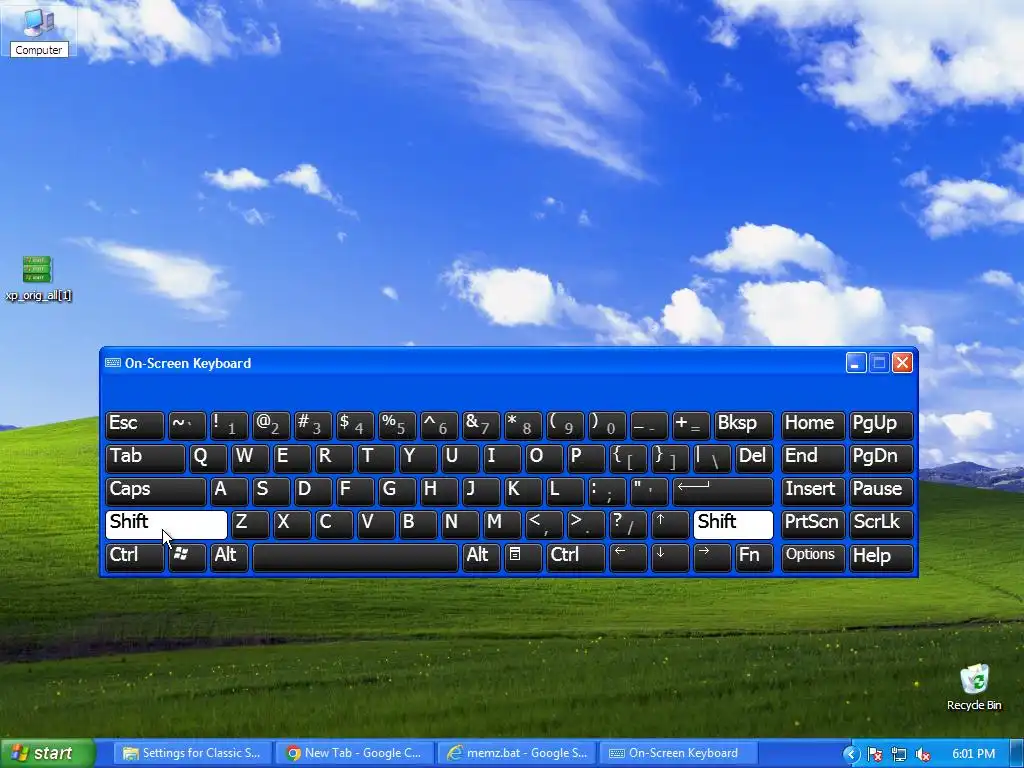The width and height of the screenshot is (1024, 768).
Task: Click the muted volume tray icon
Action: click(x=922, y=754)
